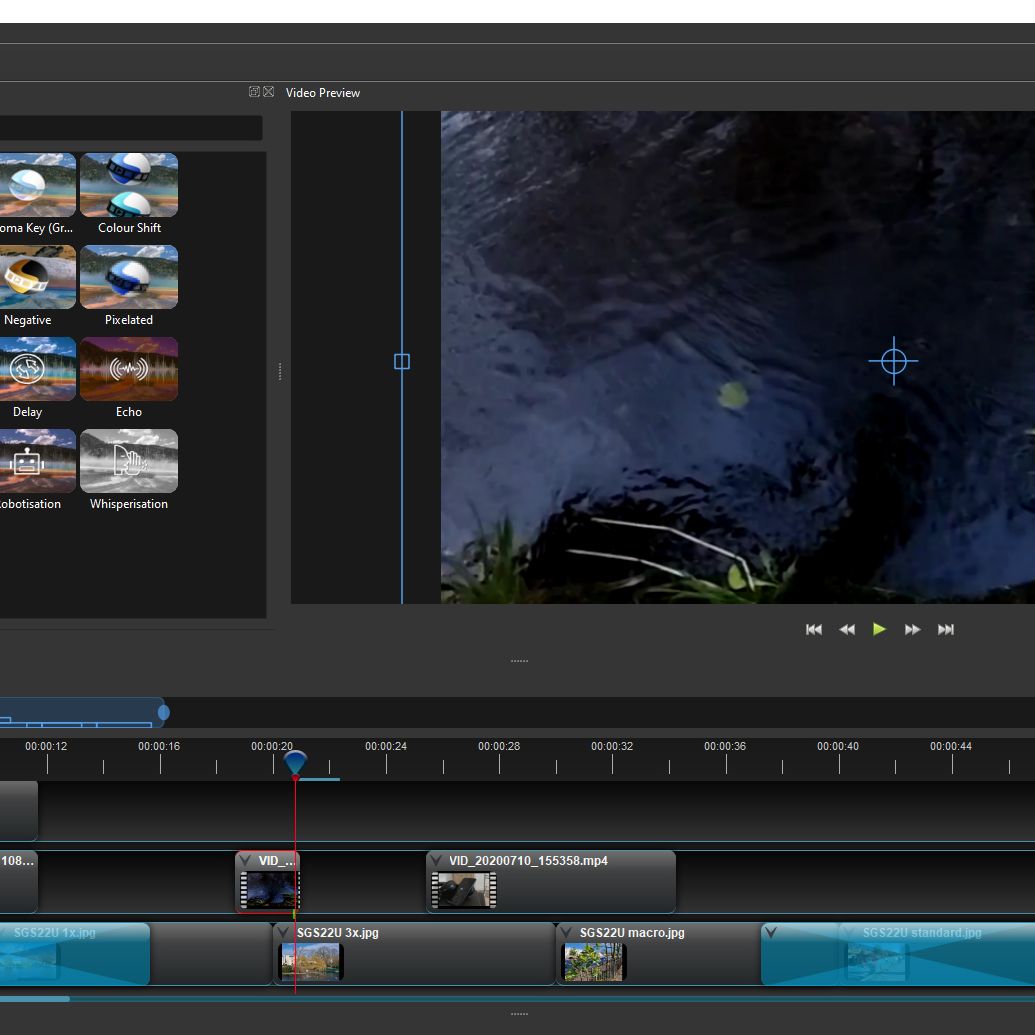Jump to end of the timeline
1035x1035 pixels.
pos(945,629)
